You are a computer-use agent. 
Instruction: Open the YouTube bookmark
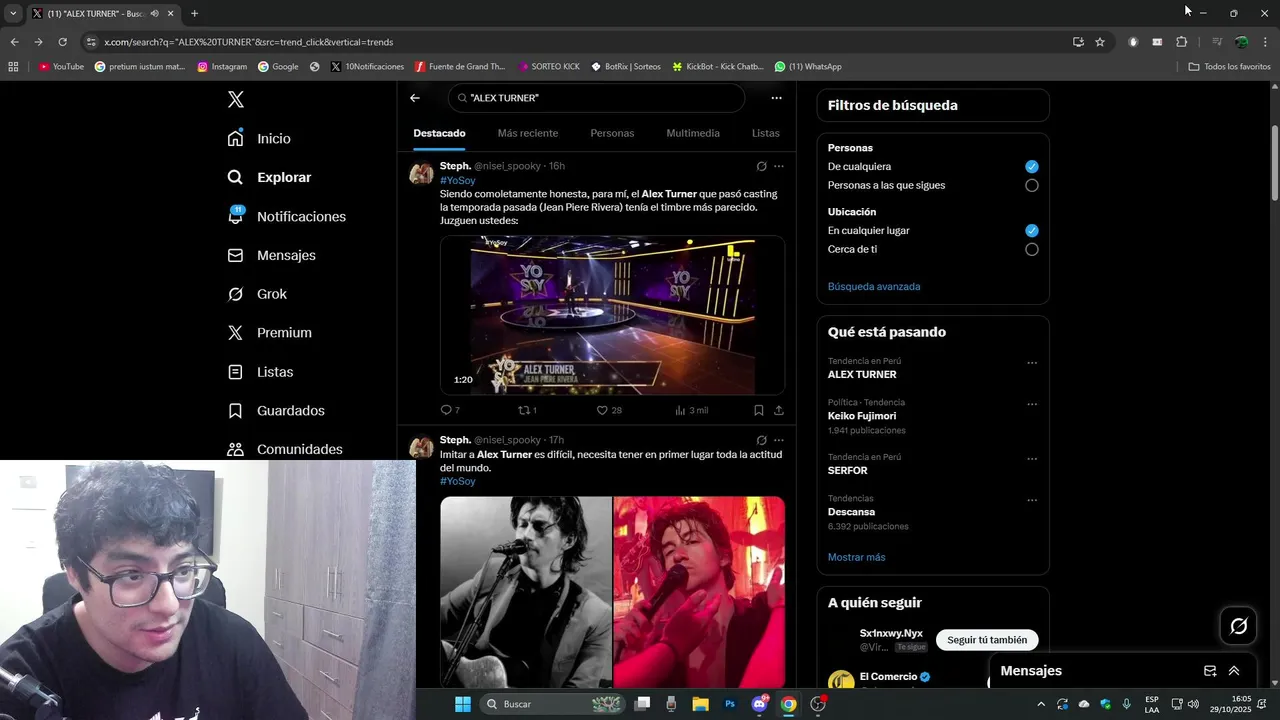click(x=61, y=67)
